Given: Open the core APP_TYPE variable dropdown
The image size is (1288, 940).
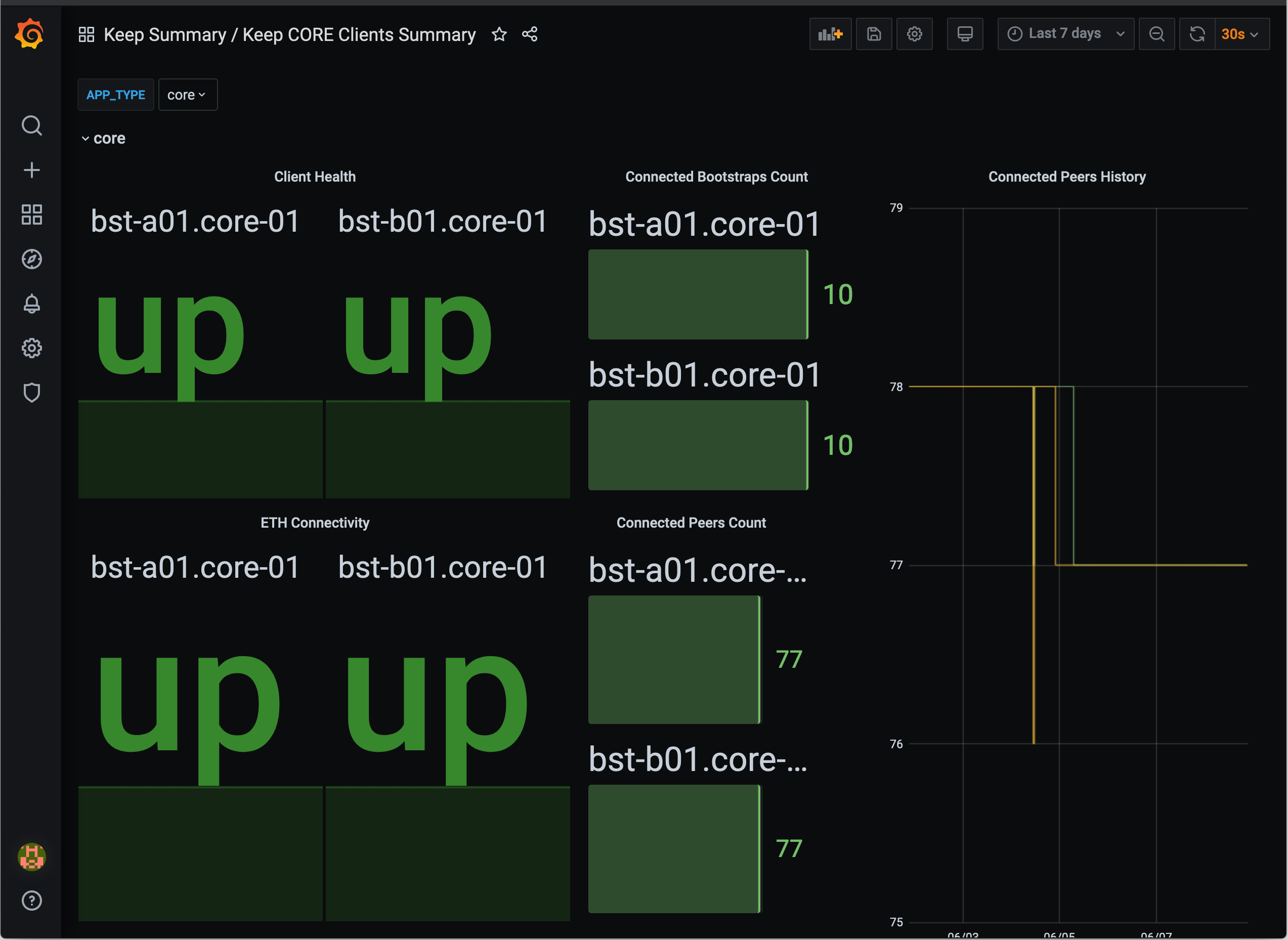Looking at the screenshot, I should (187, 95).
